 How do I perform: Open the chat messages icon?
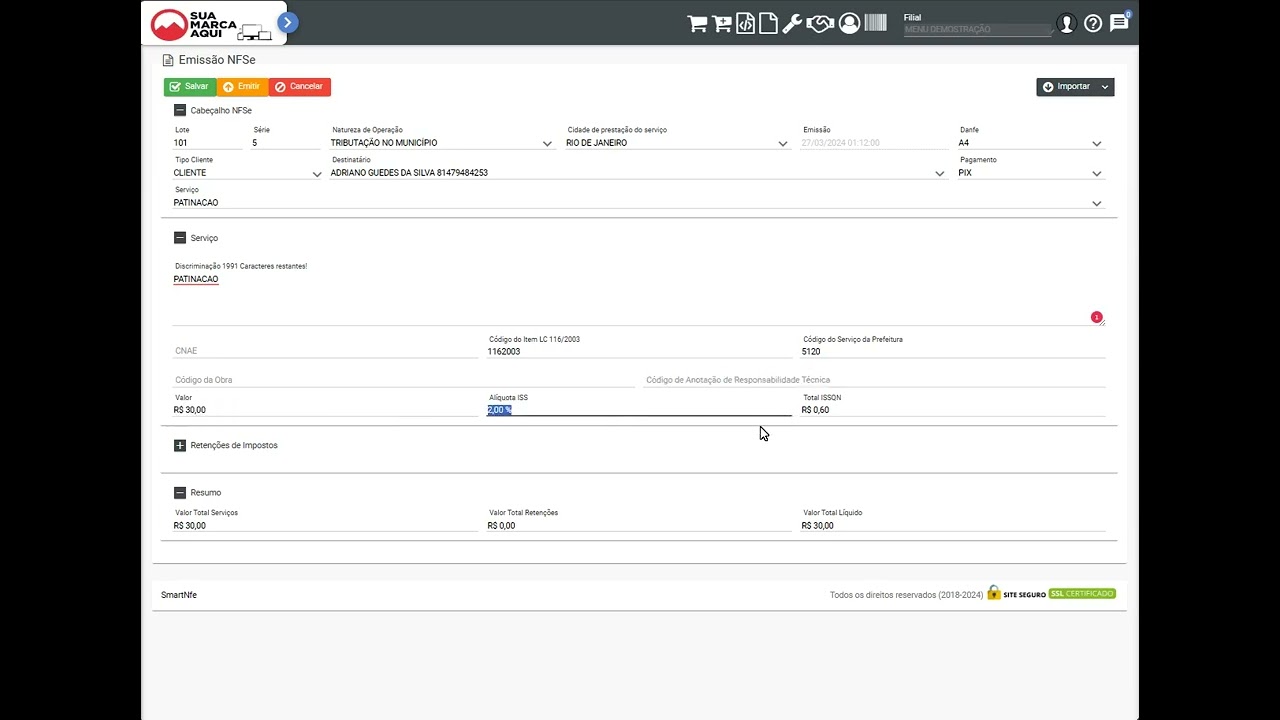pos(1119,23)
